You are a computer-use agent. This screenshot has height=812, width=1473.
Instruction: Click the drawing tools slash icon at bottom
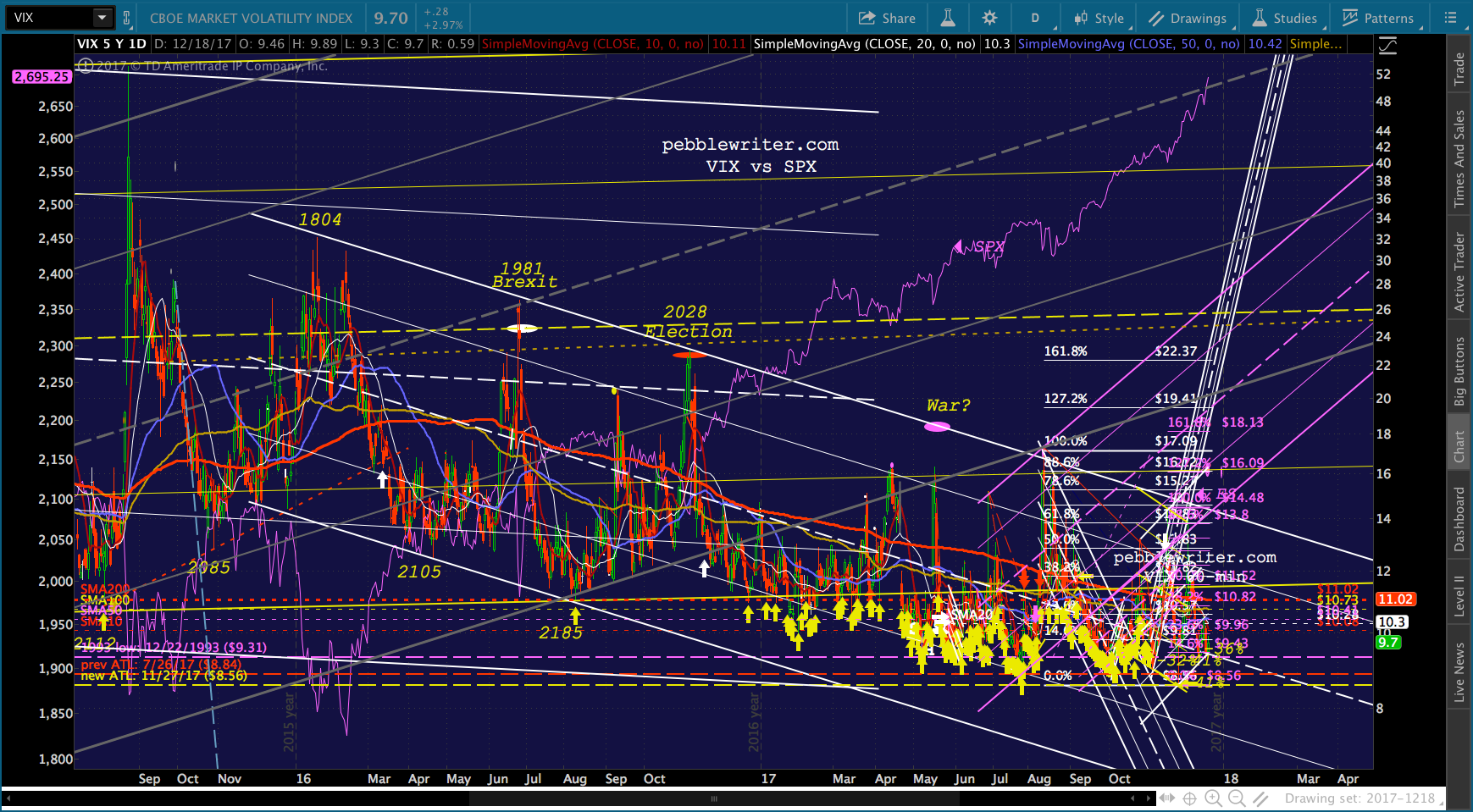pyautogui.click(x=1260, y=798)
